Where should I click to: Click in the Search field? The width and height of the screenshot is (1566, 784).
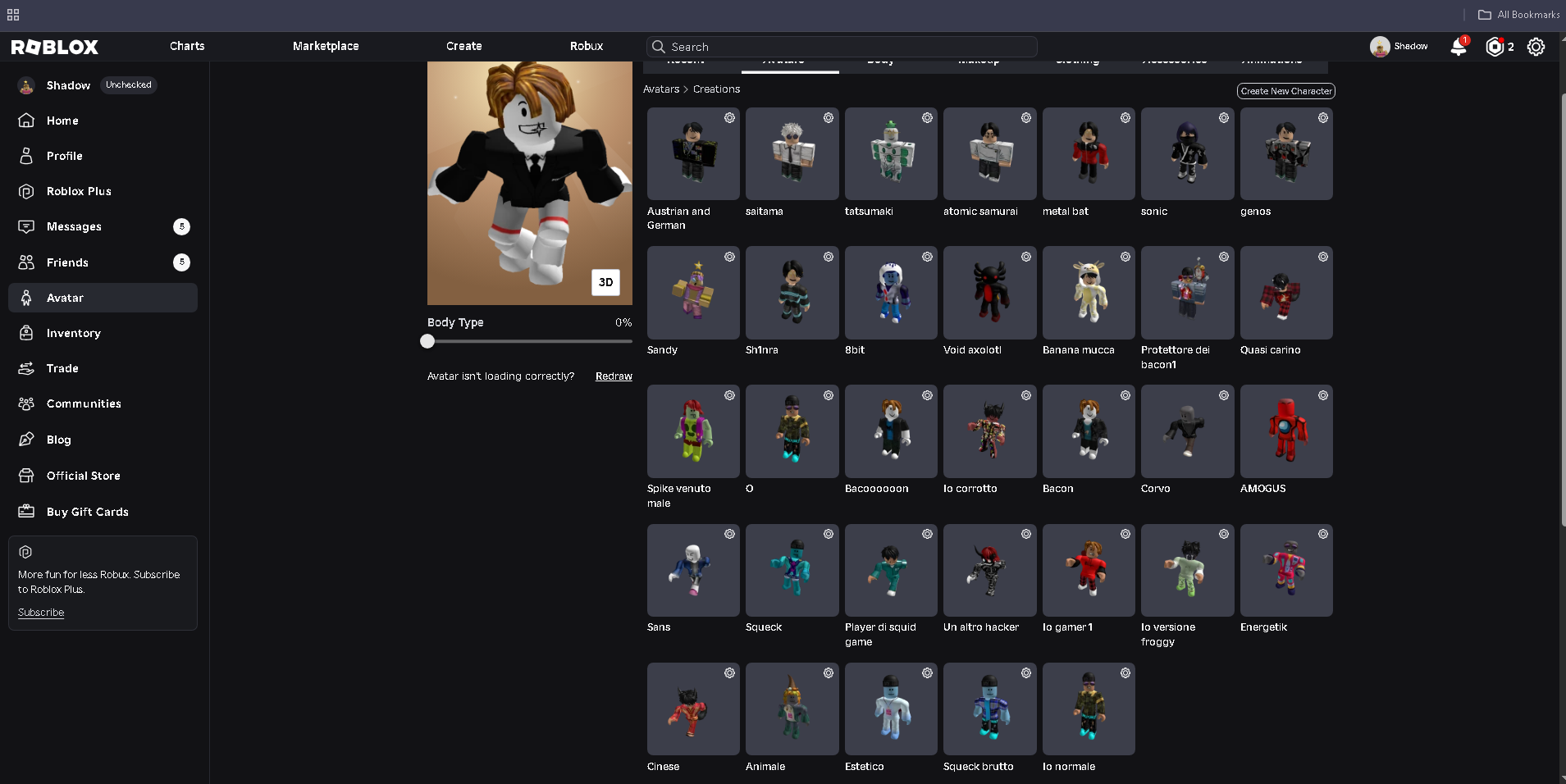(x=842, y=47)
